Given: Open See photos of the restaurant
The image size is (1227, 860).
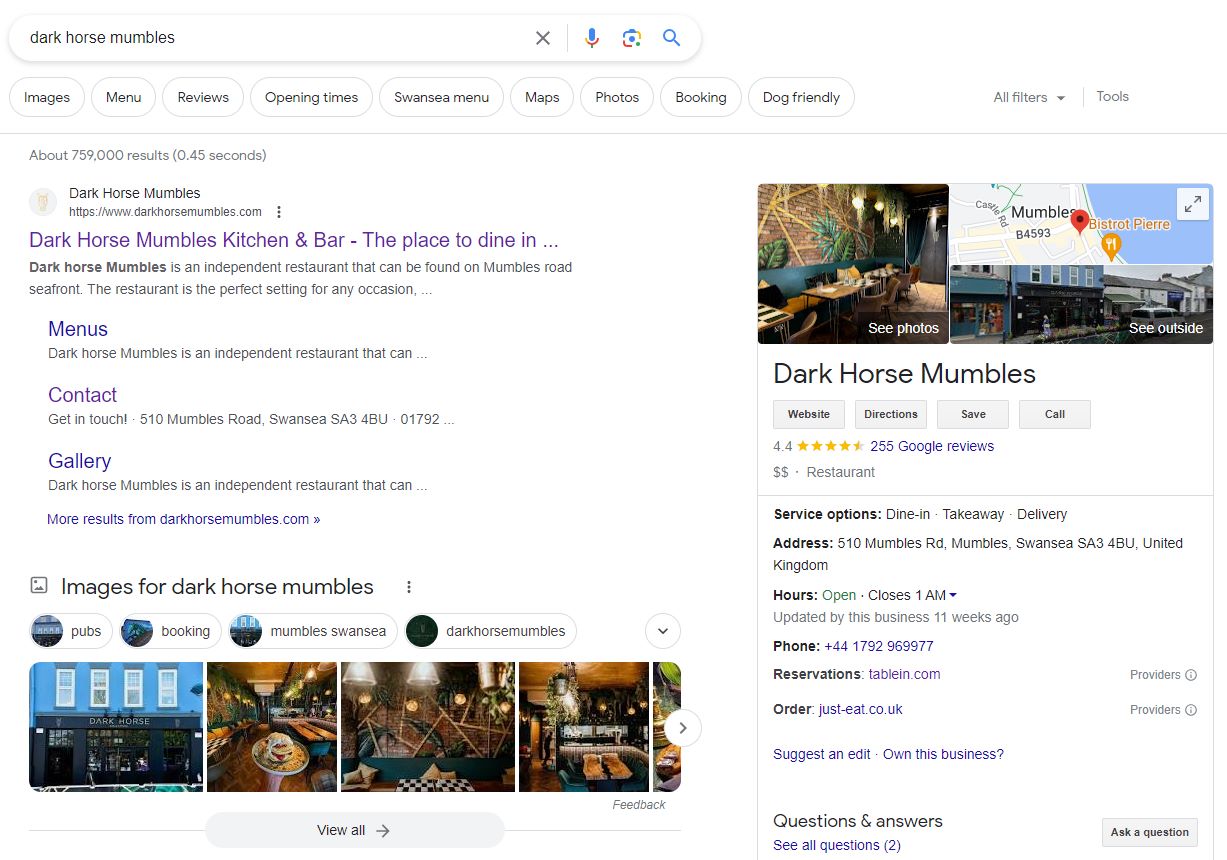Looking at the screenshot, I should (x=853, y=264).
